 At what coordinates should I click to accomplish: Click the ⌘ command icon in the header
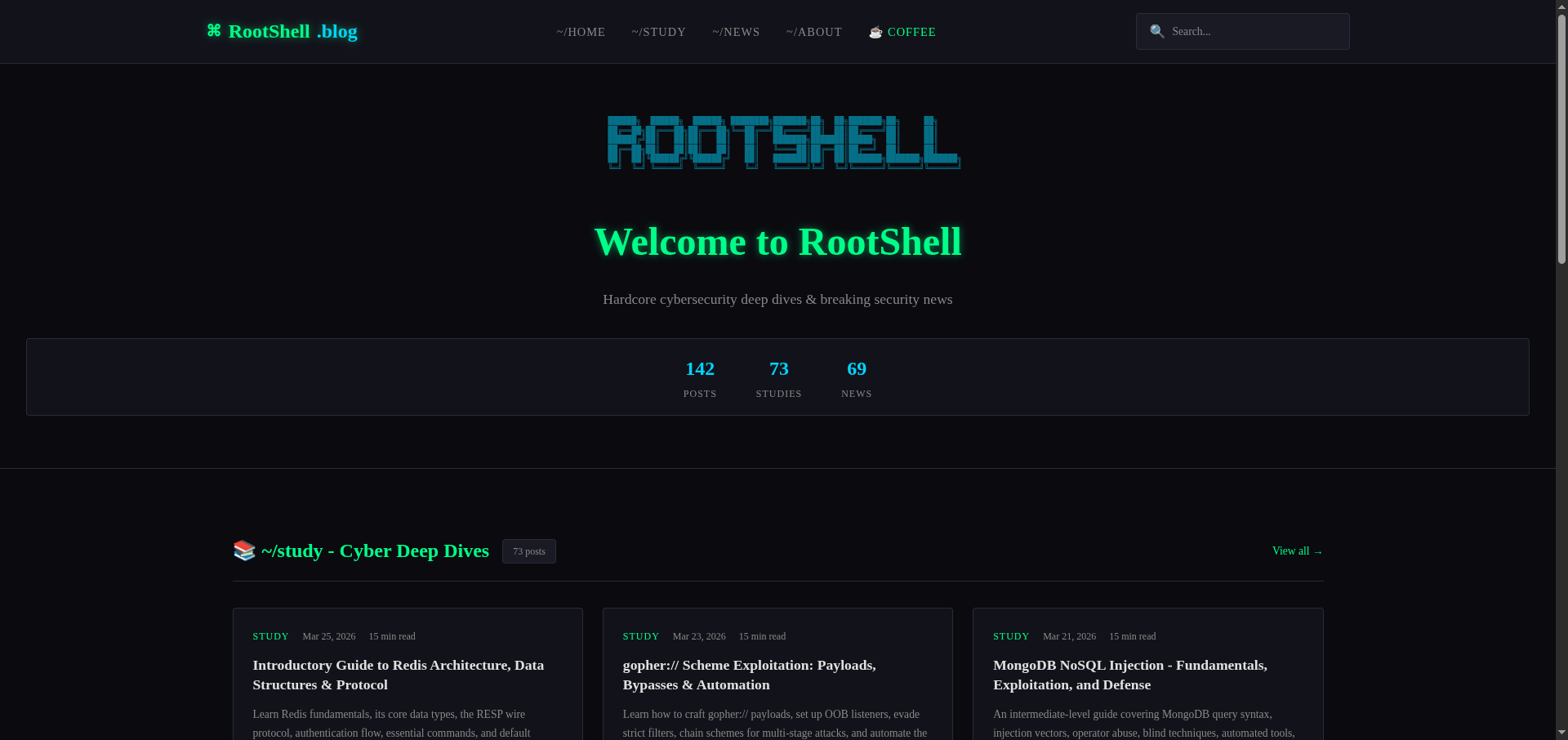coord(213,31)
